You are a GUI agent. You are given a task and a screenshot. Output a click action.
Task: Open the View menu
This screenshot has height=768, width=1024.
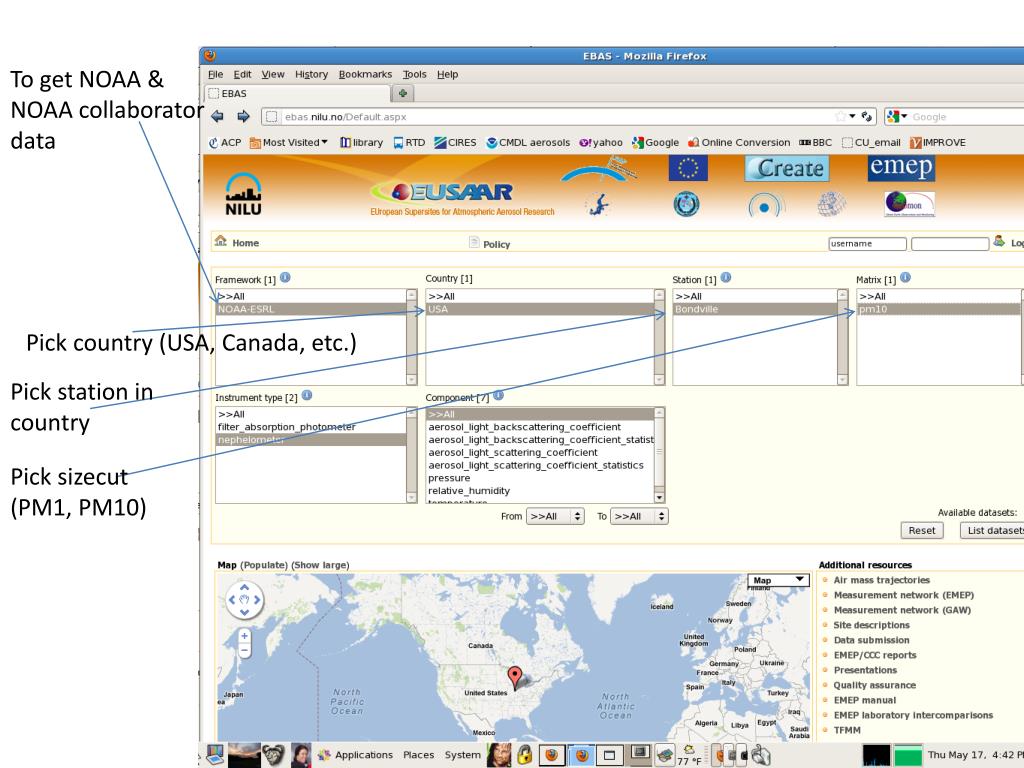click(273, 74)
